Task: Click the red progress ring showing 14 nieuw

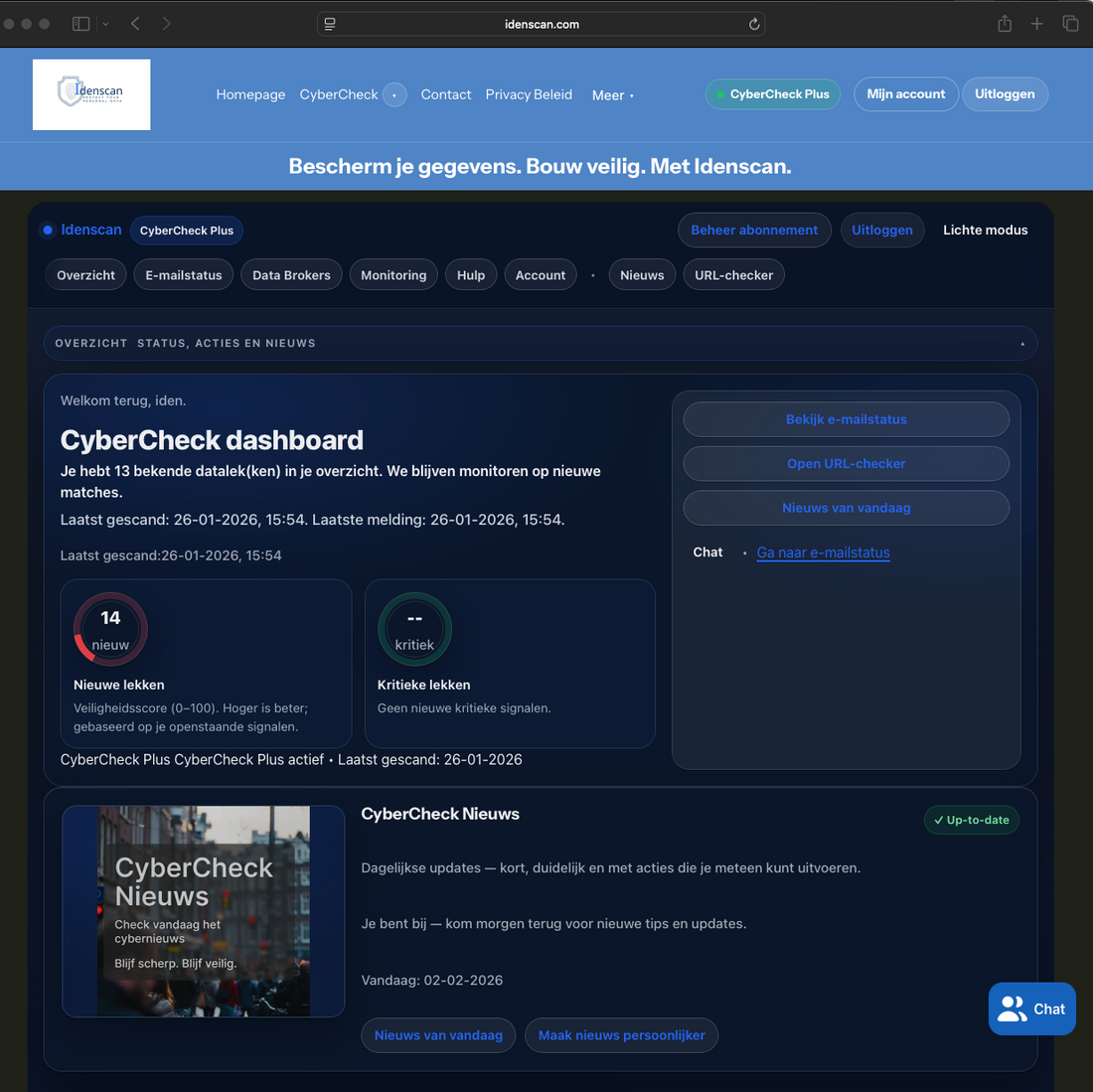Action: 109,628
